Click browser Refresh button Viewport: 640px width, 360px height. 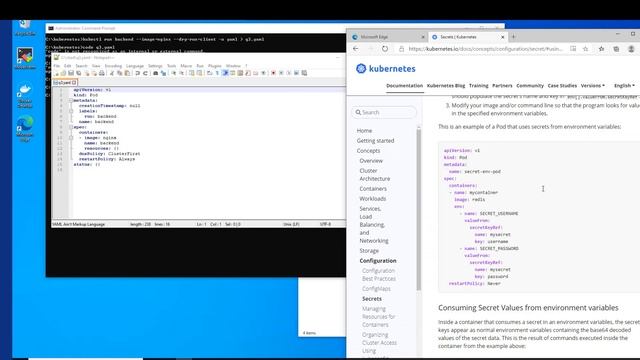[385, 49]
